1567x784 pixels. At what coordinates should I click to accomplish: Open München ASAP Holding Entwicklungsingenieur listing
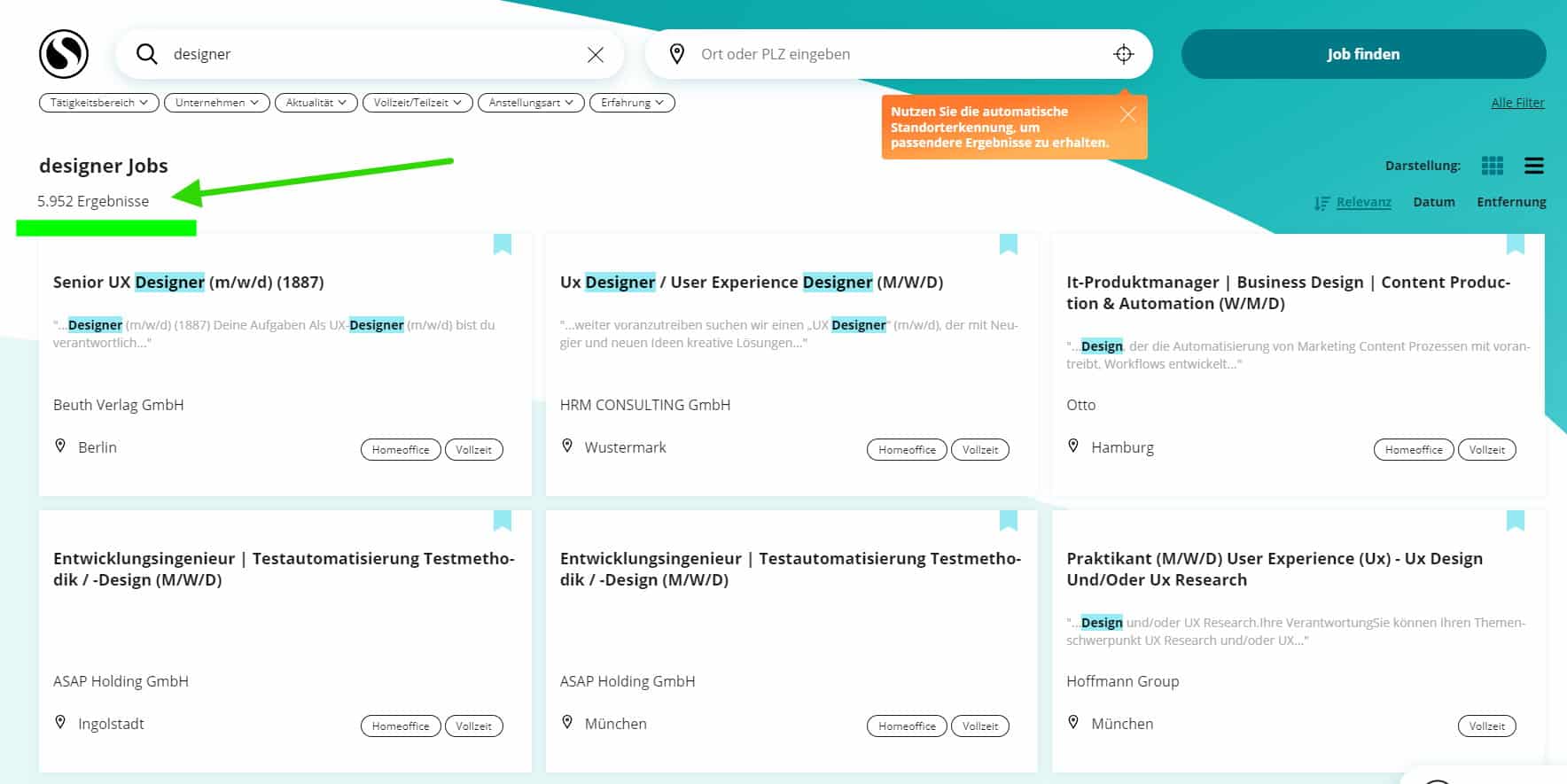point(791,569)
